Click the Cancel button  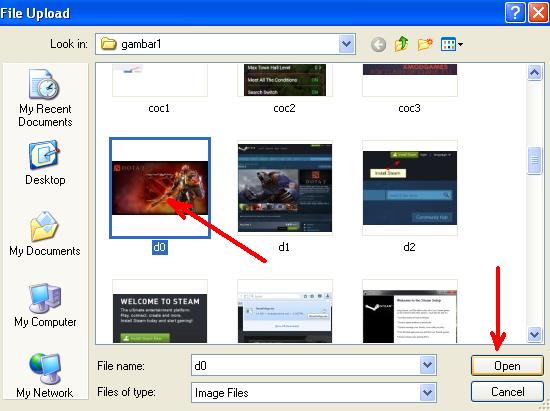[x=507, y=391]
